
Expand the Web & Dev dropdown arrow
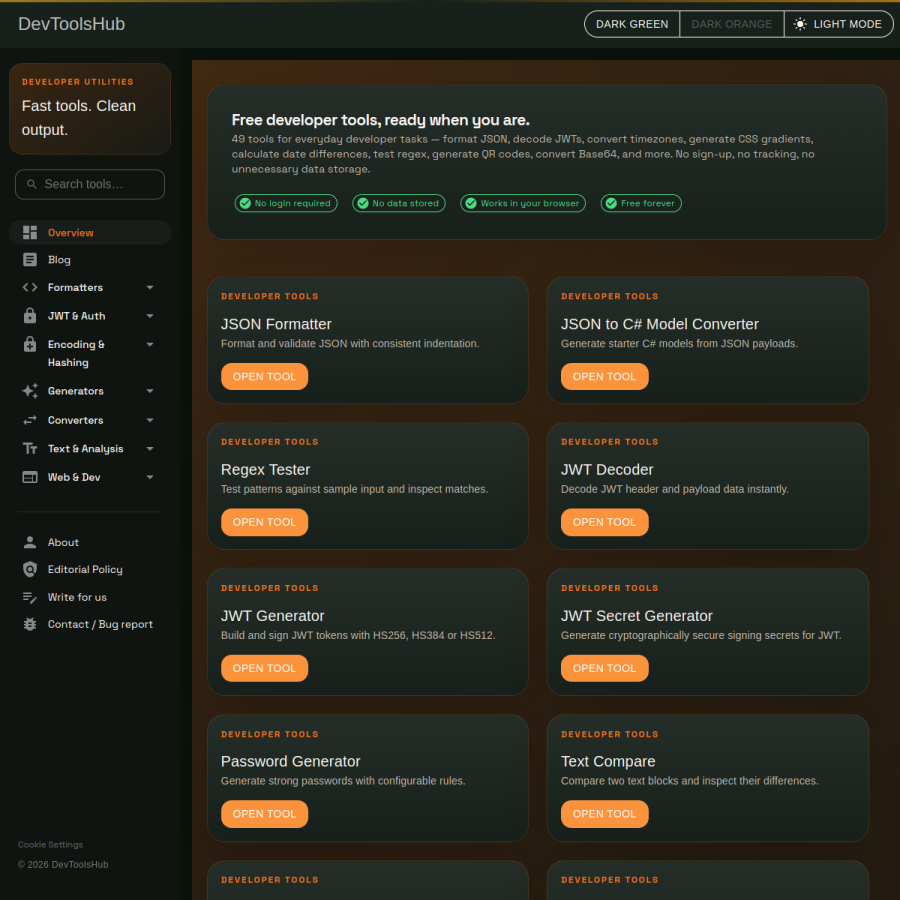150,477
